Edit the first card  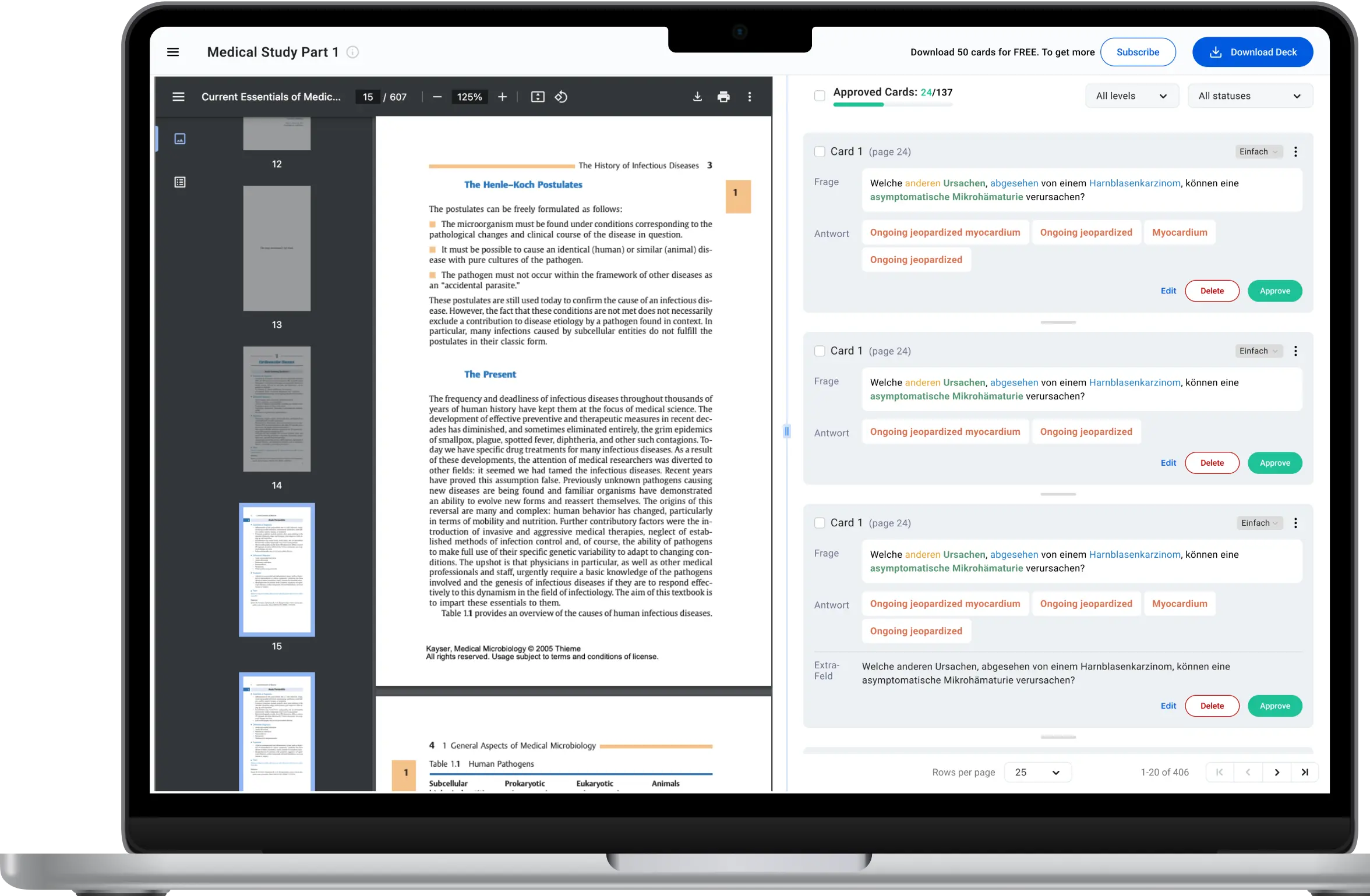(x=1168, y=291)
